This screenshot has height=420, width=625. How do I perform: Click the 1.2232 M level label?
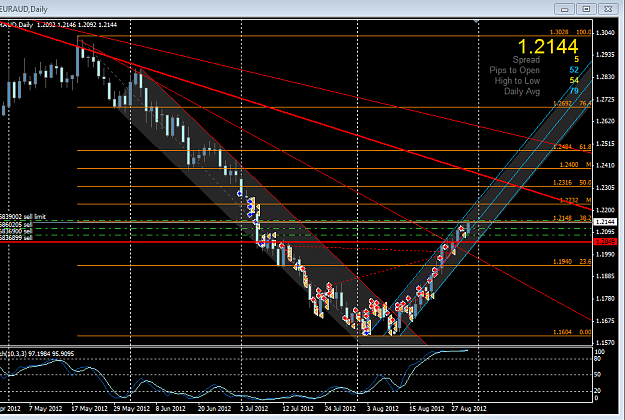(575, 200)
